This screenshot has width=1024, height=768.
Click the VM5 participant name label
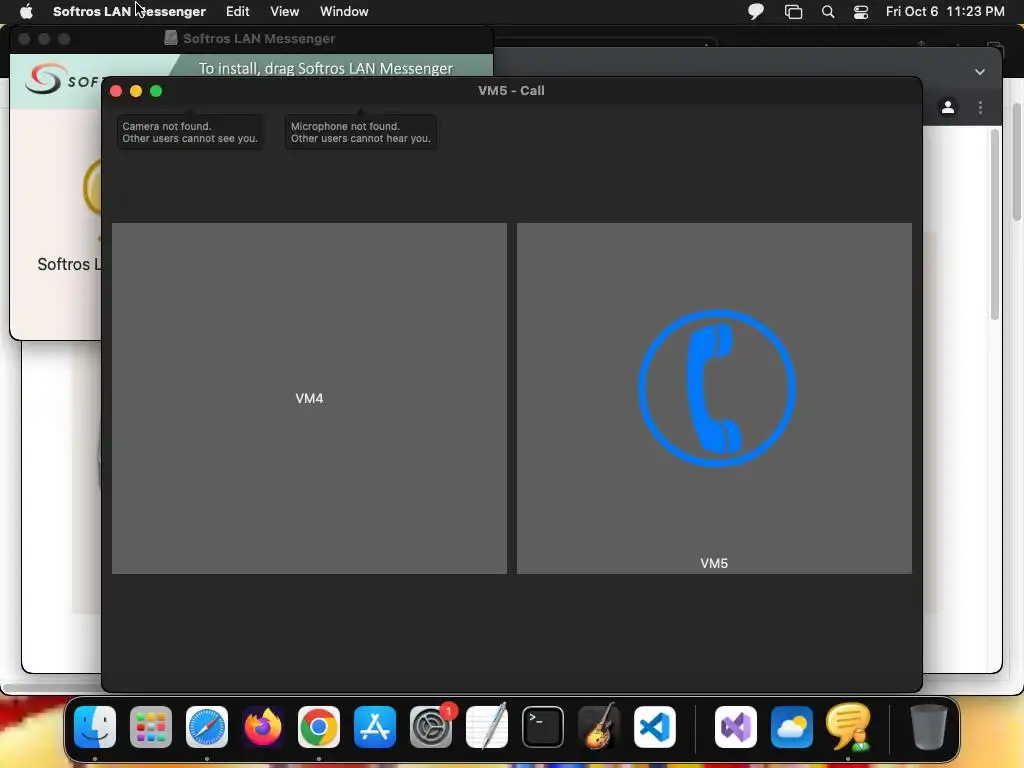click(714, 563)
